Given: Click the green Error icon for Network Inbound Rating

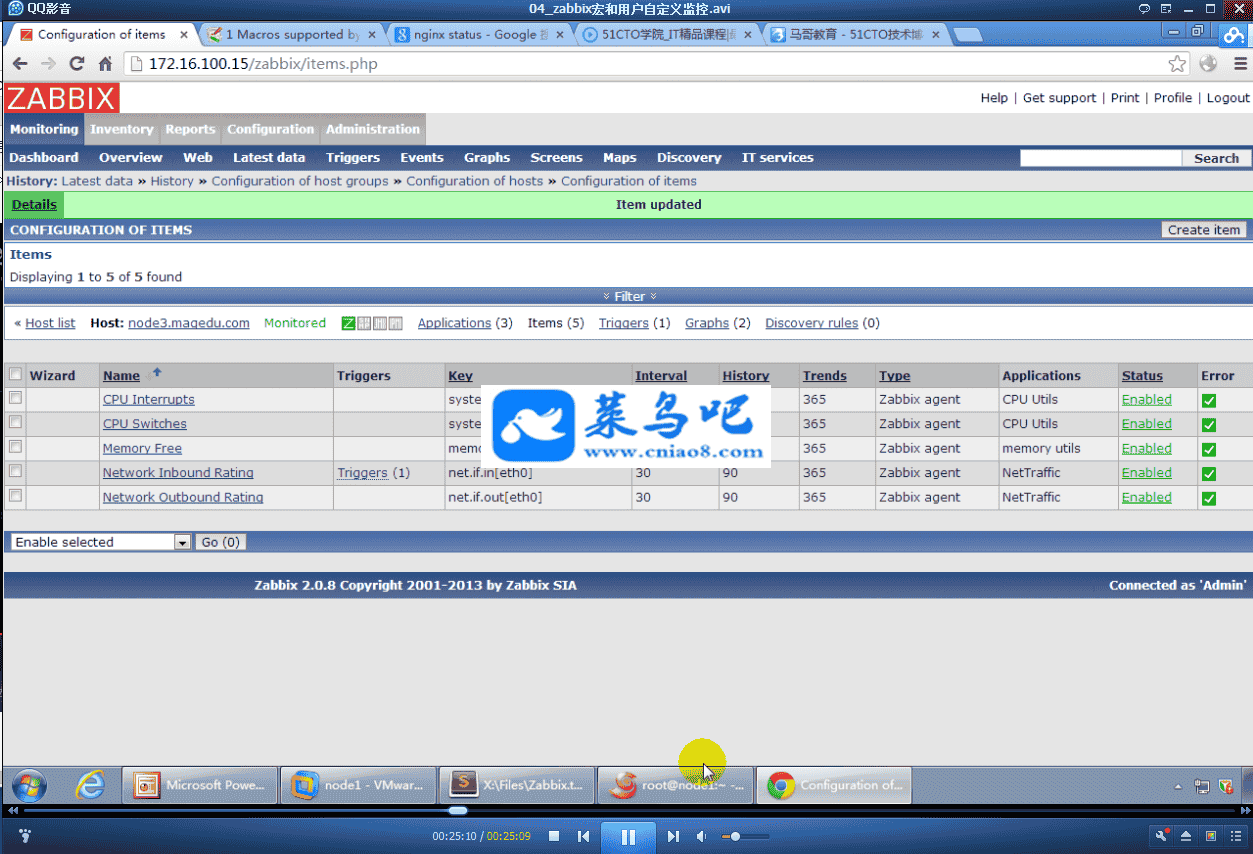Looking at the screenshot, I should pyautogui.click(x=1209, y=474).
